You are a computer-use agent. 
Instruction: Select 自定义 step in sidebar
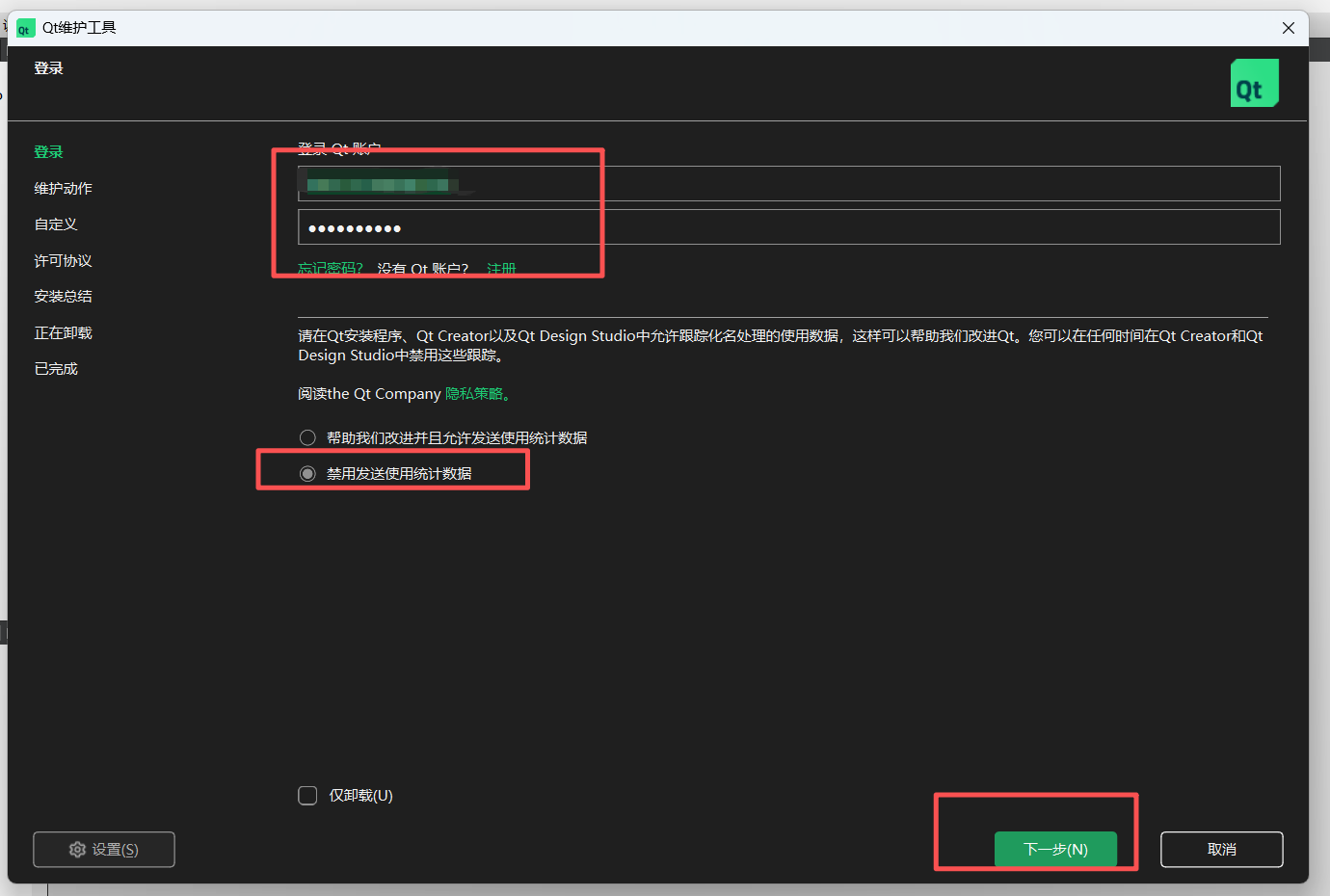coord(56,224)
